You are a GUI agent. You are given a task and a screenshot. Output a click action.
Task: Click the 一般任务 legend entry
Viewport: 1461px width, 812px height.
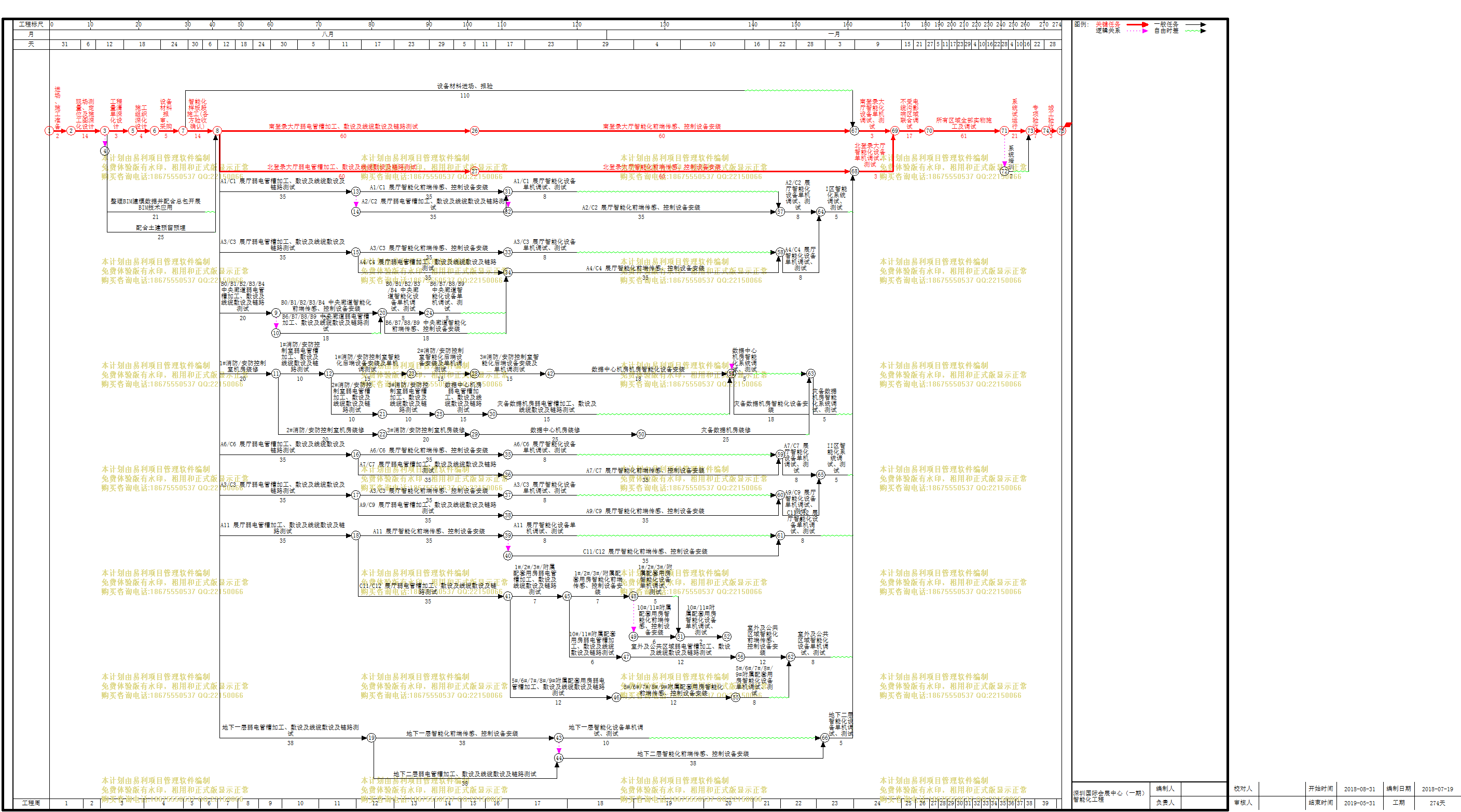tap(1166, 24)
